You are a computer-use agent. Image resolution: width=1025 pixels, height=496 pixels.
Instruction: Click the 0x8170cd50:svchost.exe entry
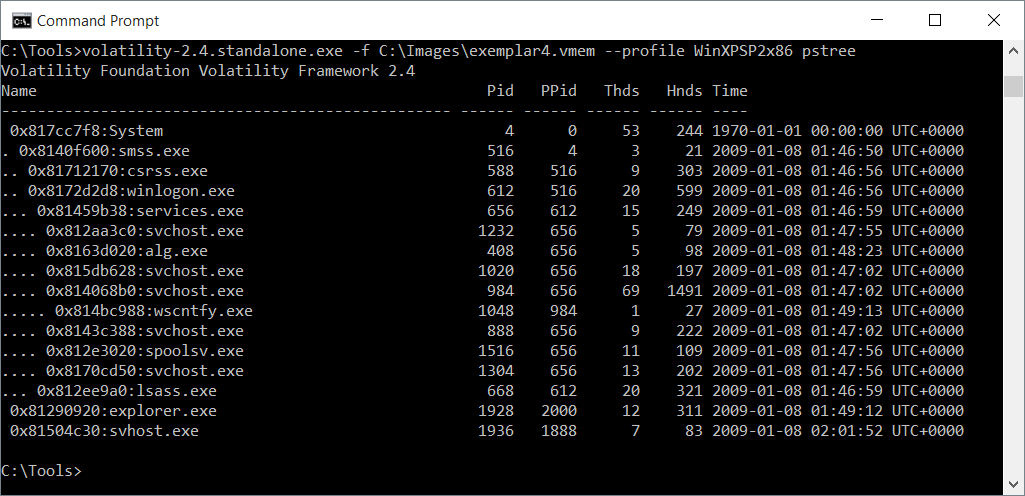click(x=144, y=371)
